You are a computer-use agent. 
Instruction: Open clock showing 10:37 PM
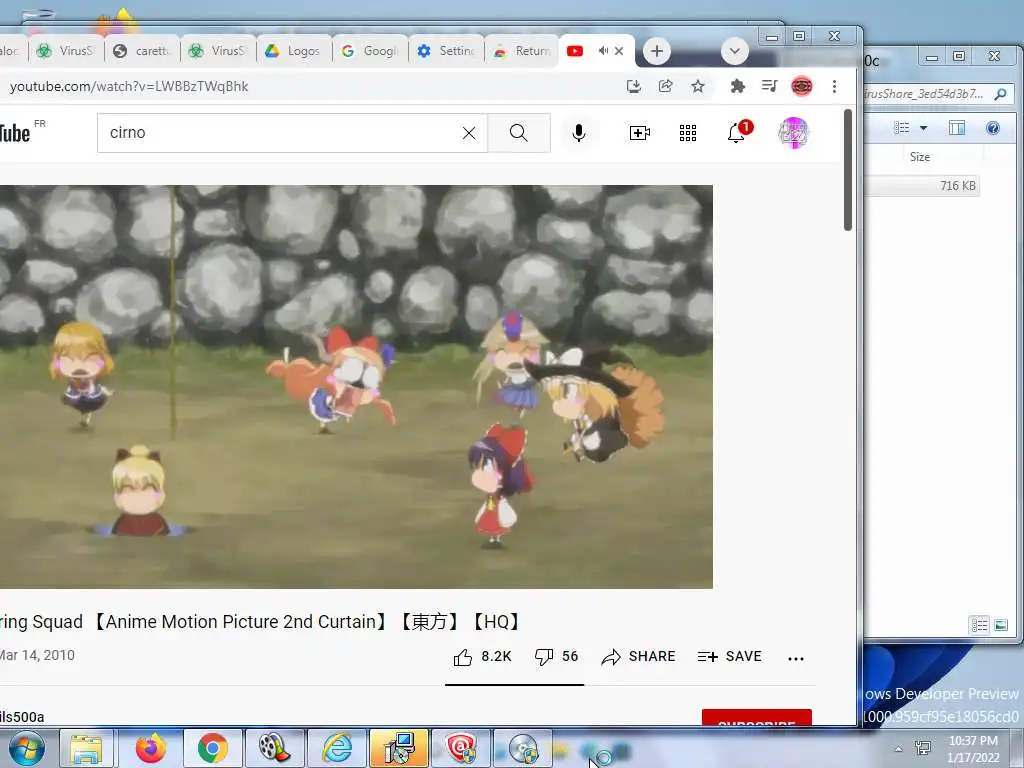pyautogui.click(x=973, y=749)
